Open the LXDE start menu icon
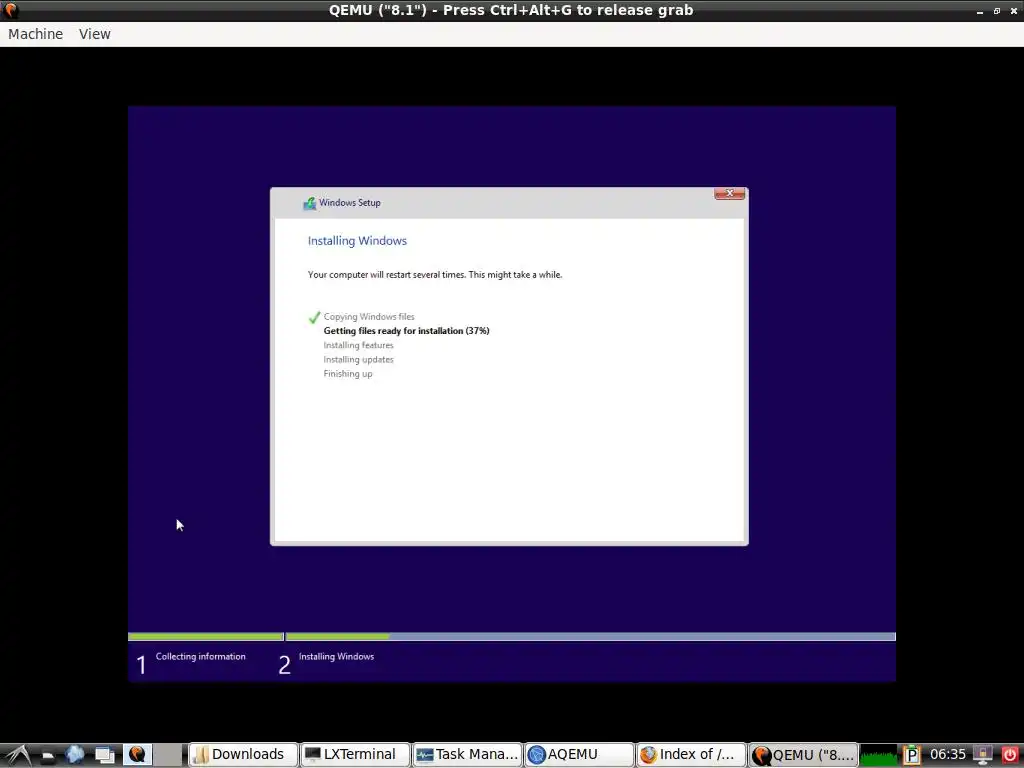This screenshot has width=1024, height=768. click(x=17, y=755)
